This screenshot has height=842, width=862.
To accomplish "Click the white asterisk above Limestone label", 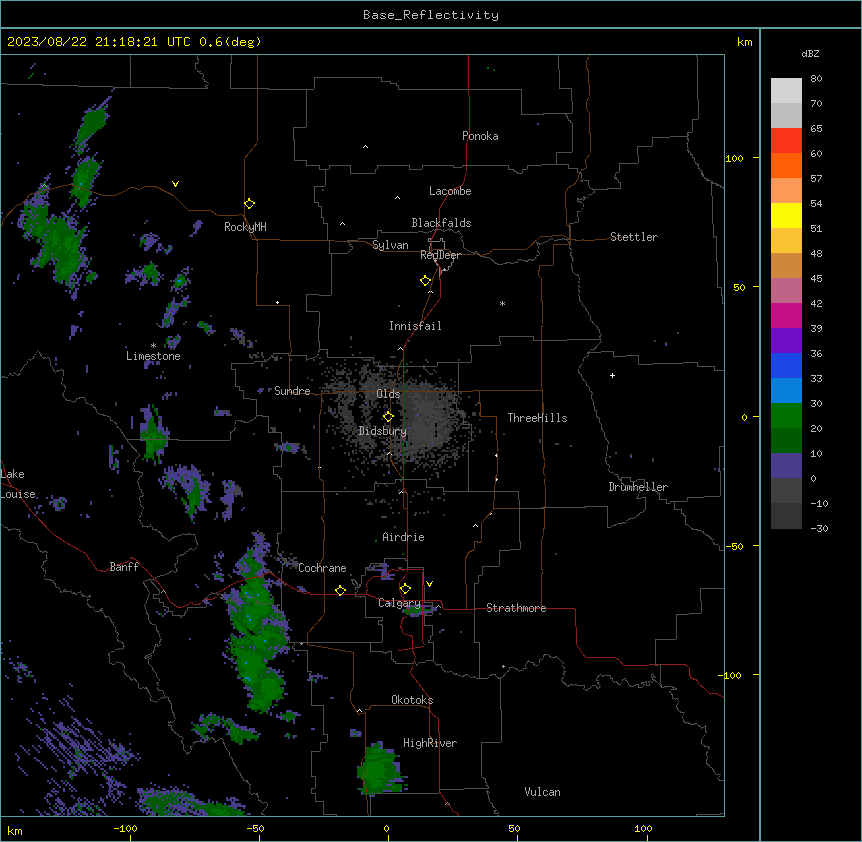I will coord(153,346).
